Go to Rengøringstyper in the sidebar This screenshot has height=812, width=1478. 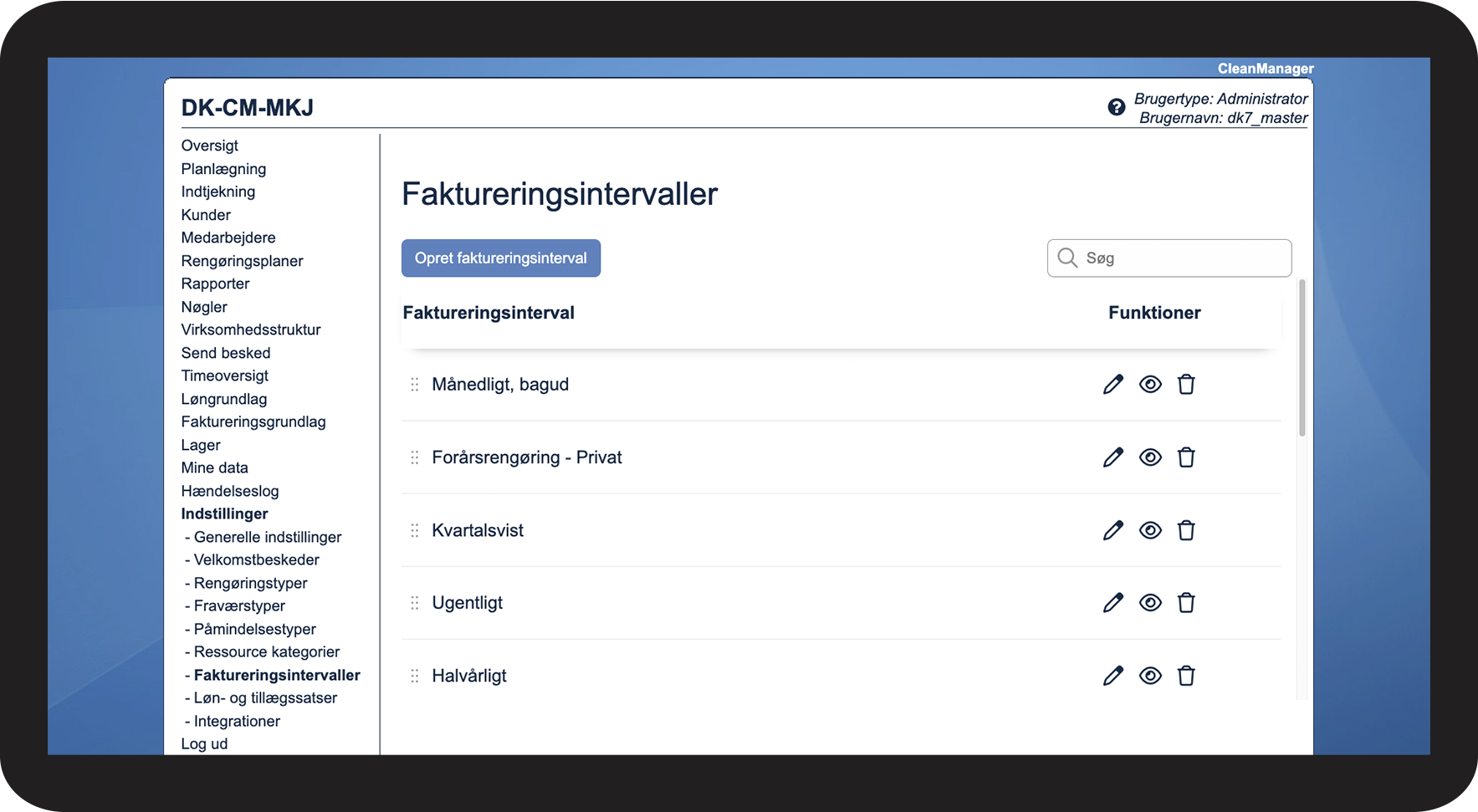[250, 583]
